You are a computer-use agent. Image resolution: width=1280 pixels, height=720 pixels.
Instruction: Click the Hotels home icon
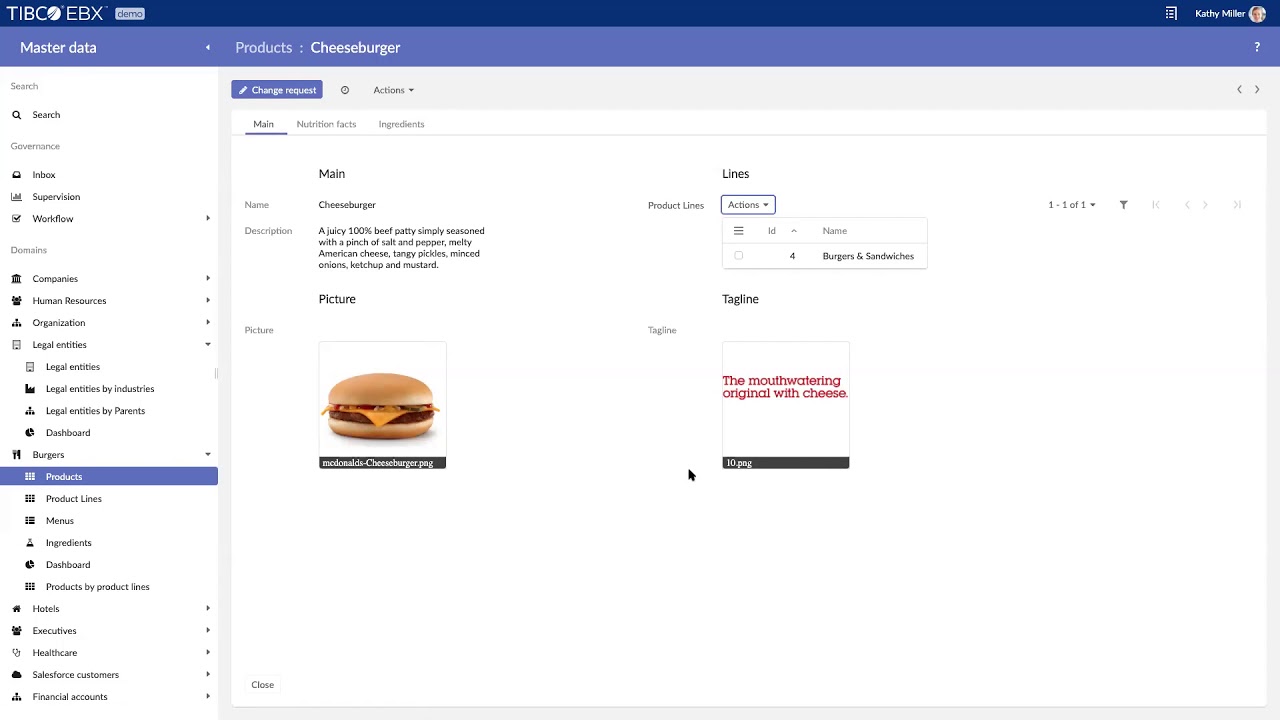(16, 609)
